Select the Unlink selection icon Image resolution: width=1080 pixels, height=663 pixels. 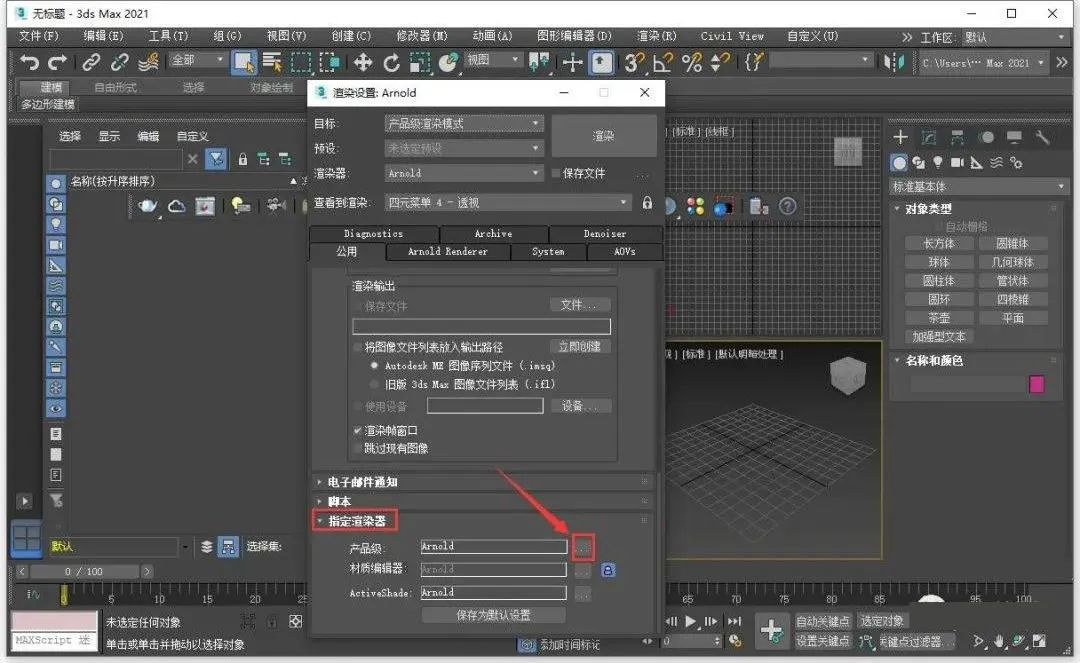(x=119, y=63)
